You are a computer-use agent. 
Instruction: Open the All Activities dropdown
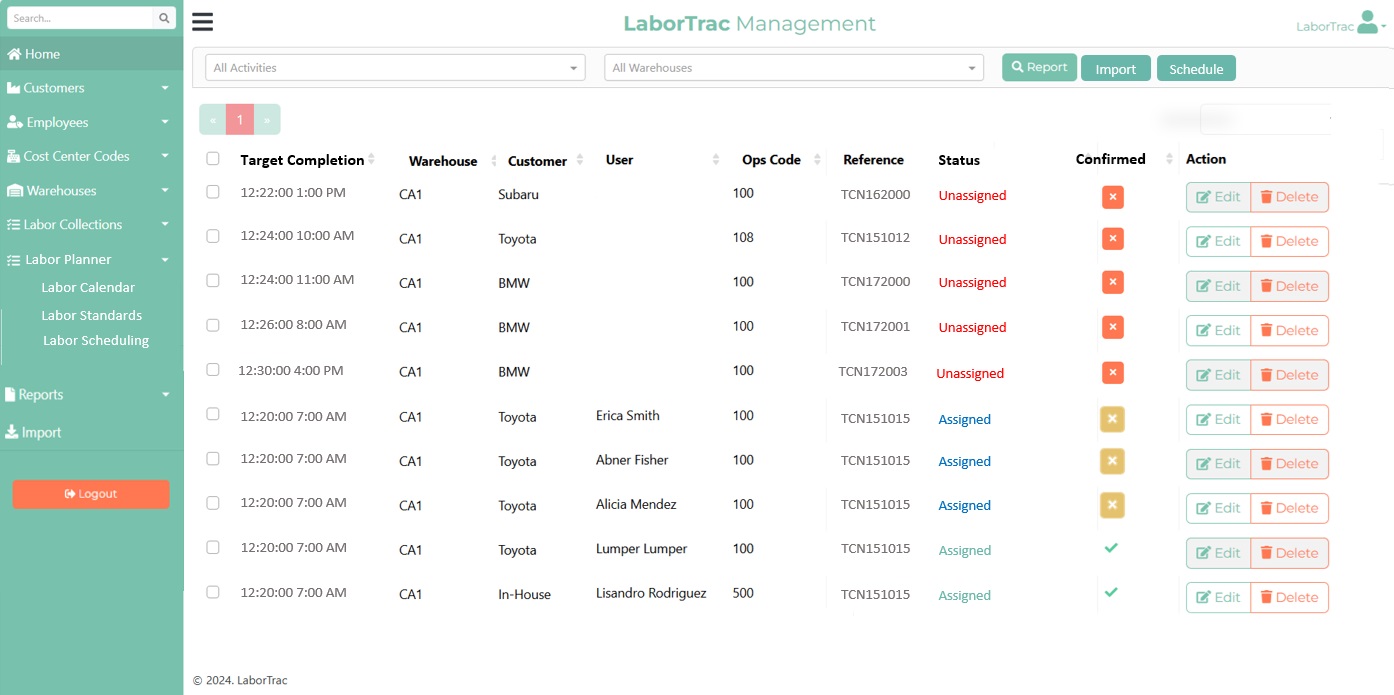395,68
